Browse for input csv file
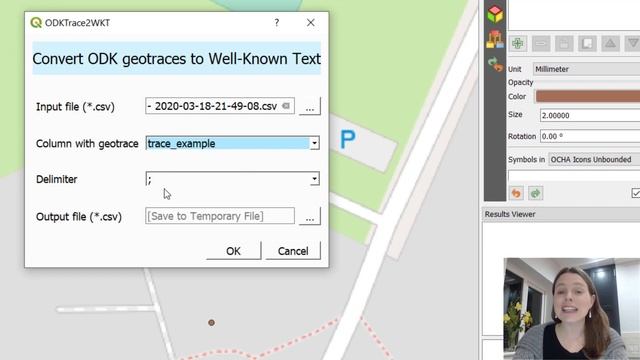Image resolution: width=640 pixels, height=360 pixels. point(310,107)
